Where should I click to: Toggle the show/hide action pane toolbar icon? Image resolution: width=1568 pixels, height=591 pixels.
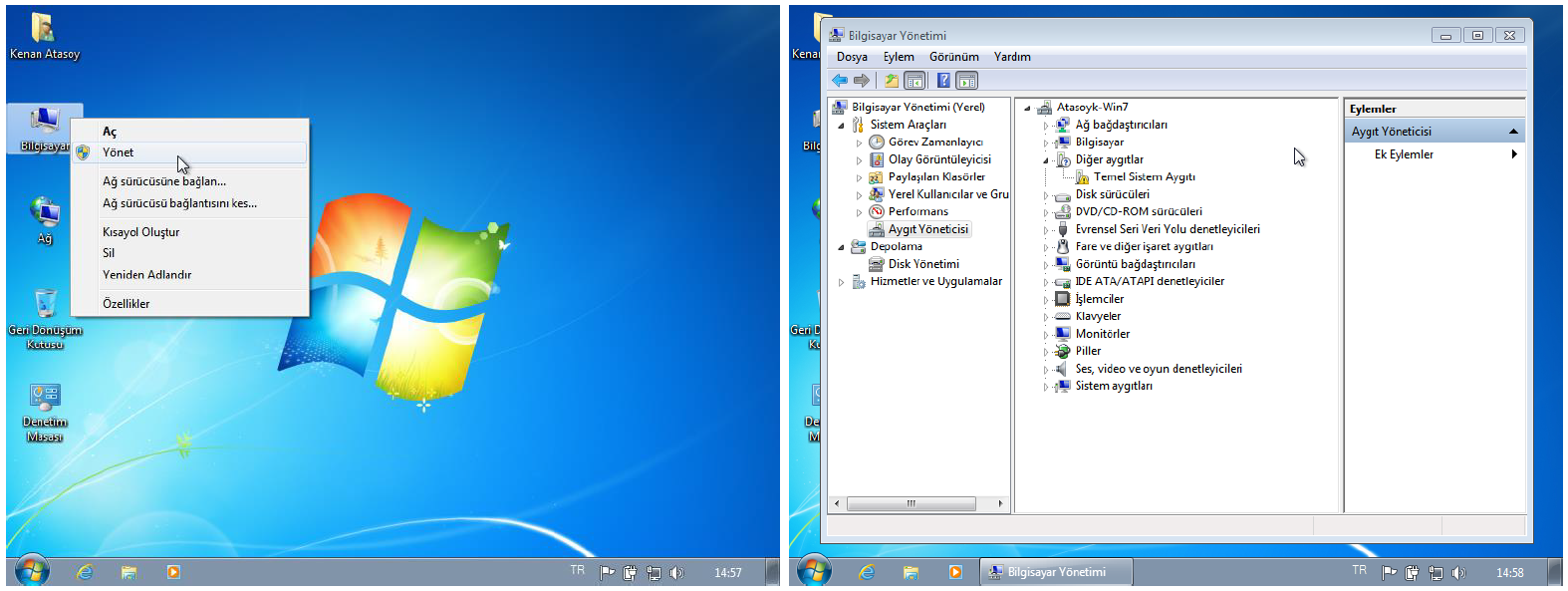click(967, 81)
